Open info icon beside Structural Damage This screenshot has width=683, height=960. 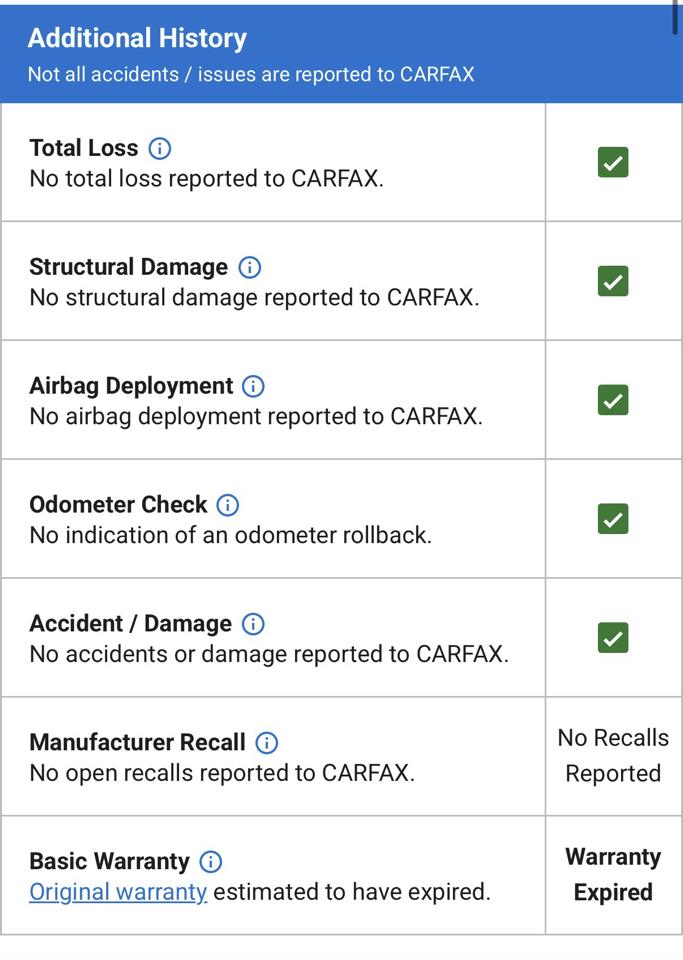click(x=249, y=267)
